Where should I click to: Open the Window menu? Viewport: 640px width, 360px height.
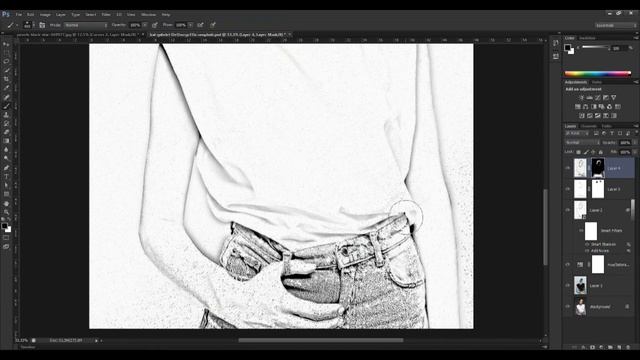tap(148, 14)
